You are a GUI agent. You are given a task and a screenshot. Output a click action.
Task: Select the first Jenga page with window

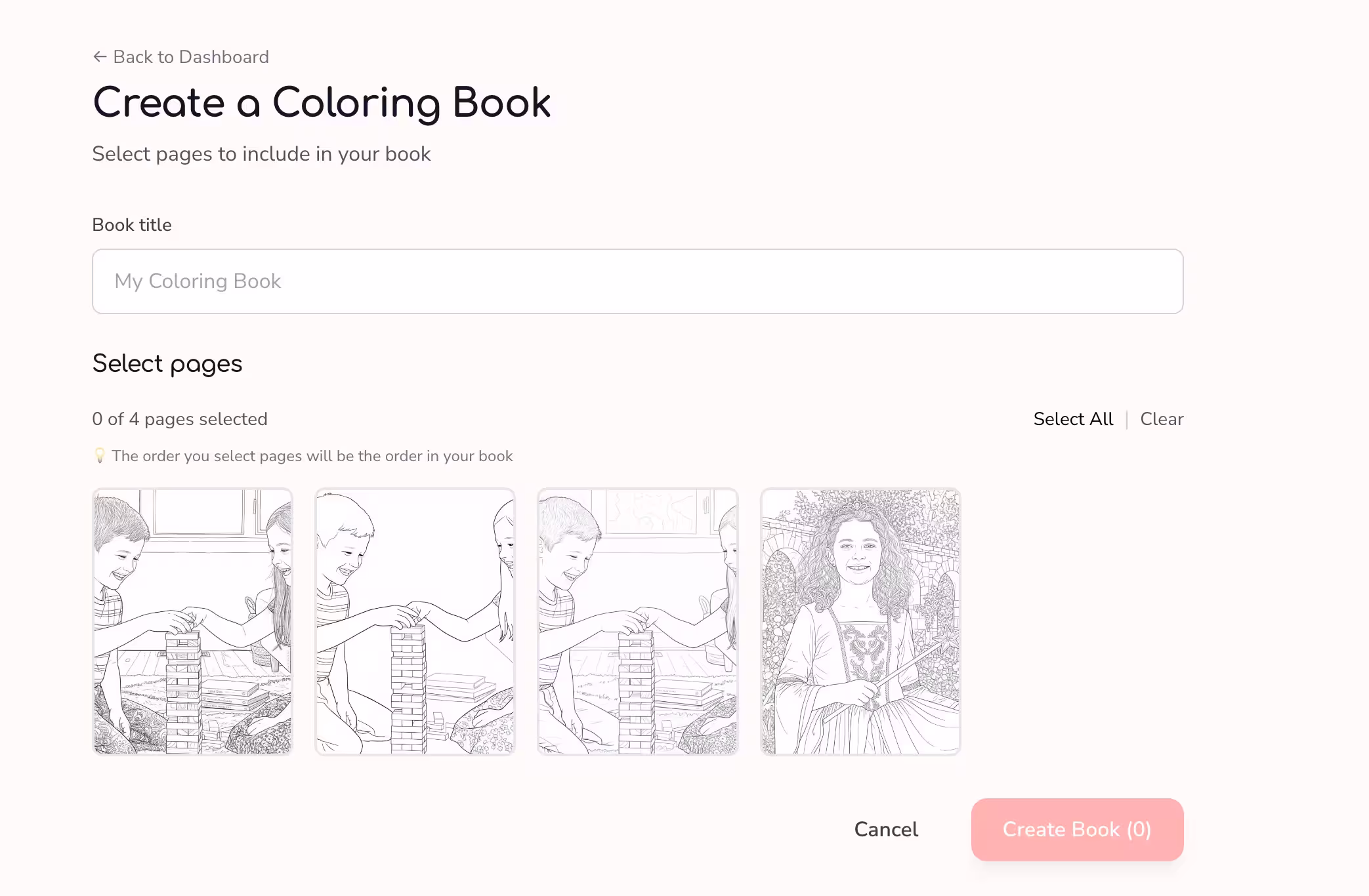[x=192, y=621]
